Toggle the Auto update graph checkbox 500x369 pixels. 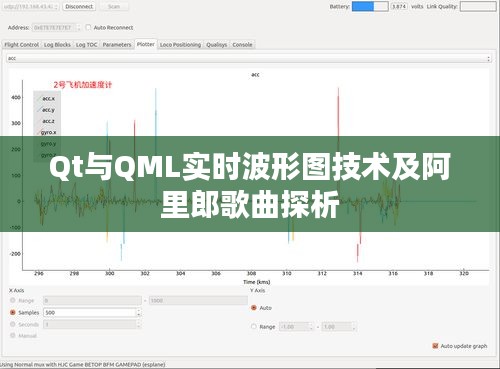(435, 346)
